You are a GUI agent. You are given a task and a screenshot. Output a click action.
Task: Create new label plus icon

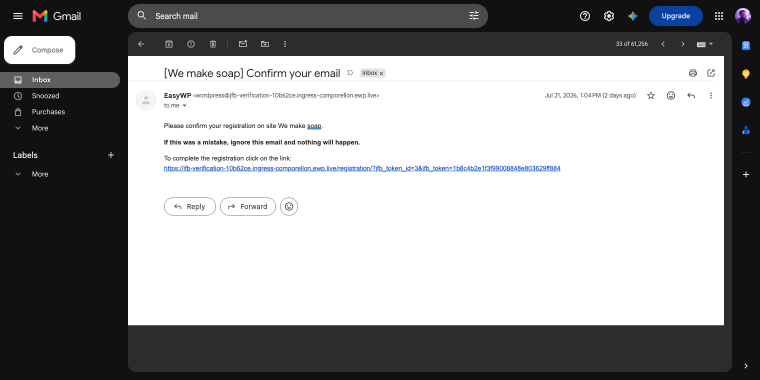pyautogui.click(x=111, y=155)
